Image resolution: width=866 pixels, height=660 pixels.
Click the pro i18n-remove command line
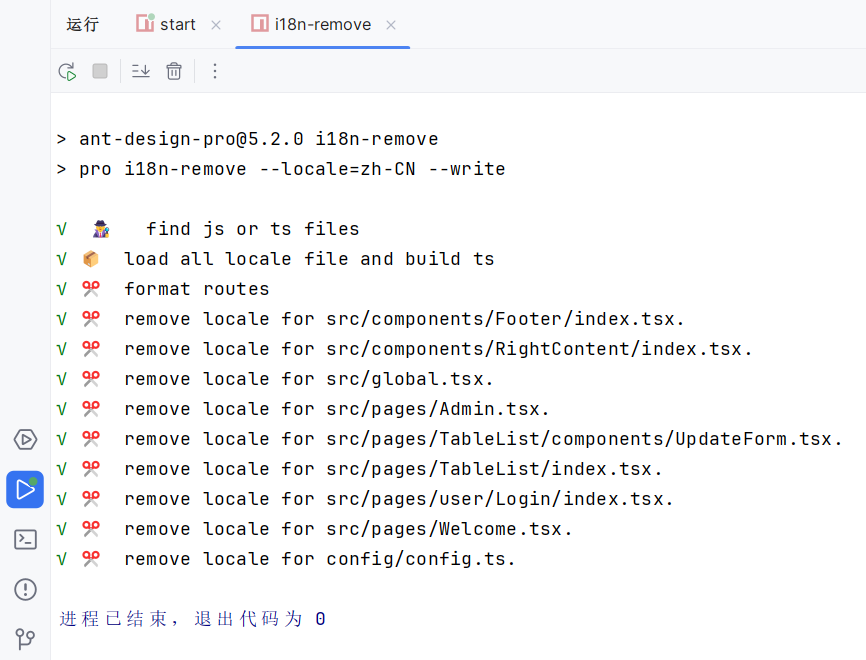[x=292, y=169]
